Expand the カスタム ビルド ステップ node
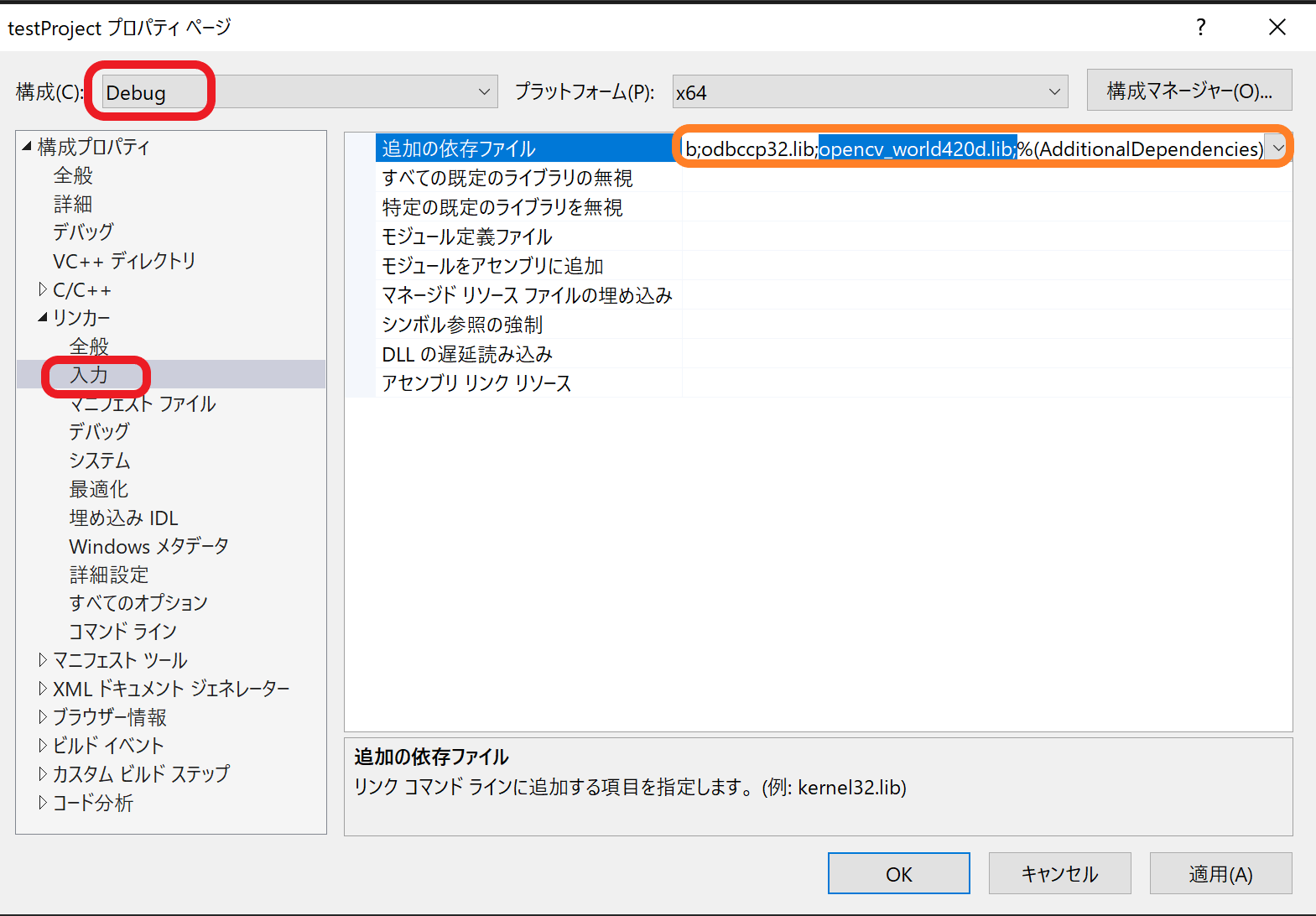This screenshot has height=916, width=1316. click(43, 773)
